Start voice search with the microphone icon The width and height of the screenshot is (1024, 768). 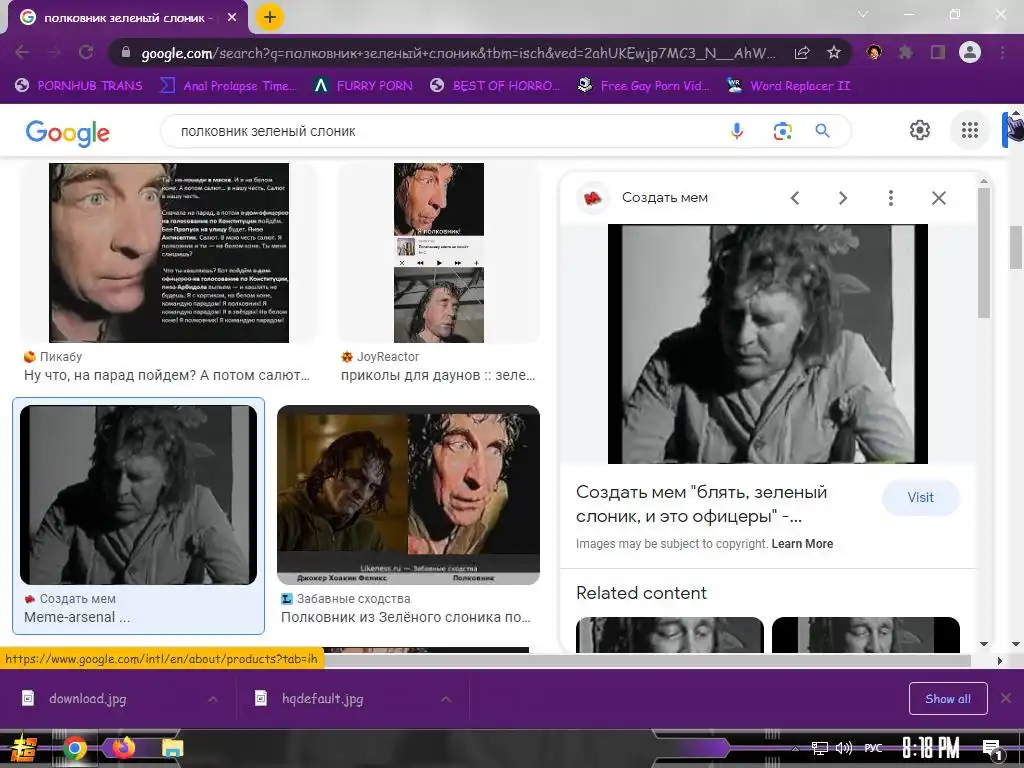[x=737, y=131]
